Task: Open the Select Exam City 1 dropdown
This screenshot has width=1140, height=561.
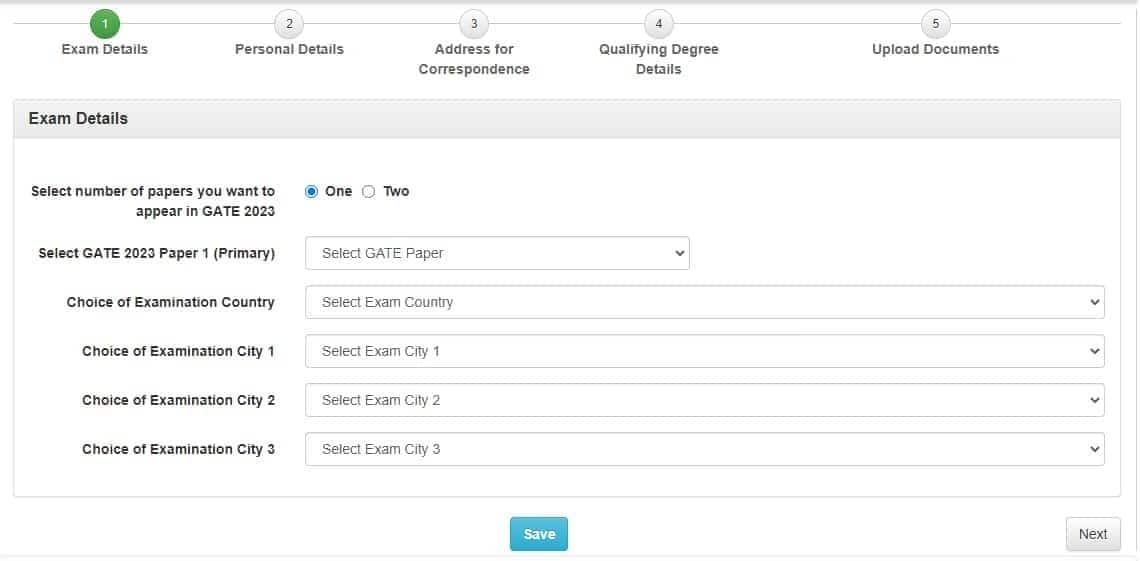Action: 705,351
